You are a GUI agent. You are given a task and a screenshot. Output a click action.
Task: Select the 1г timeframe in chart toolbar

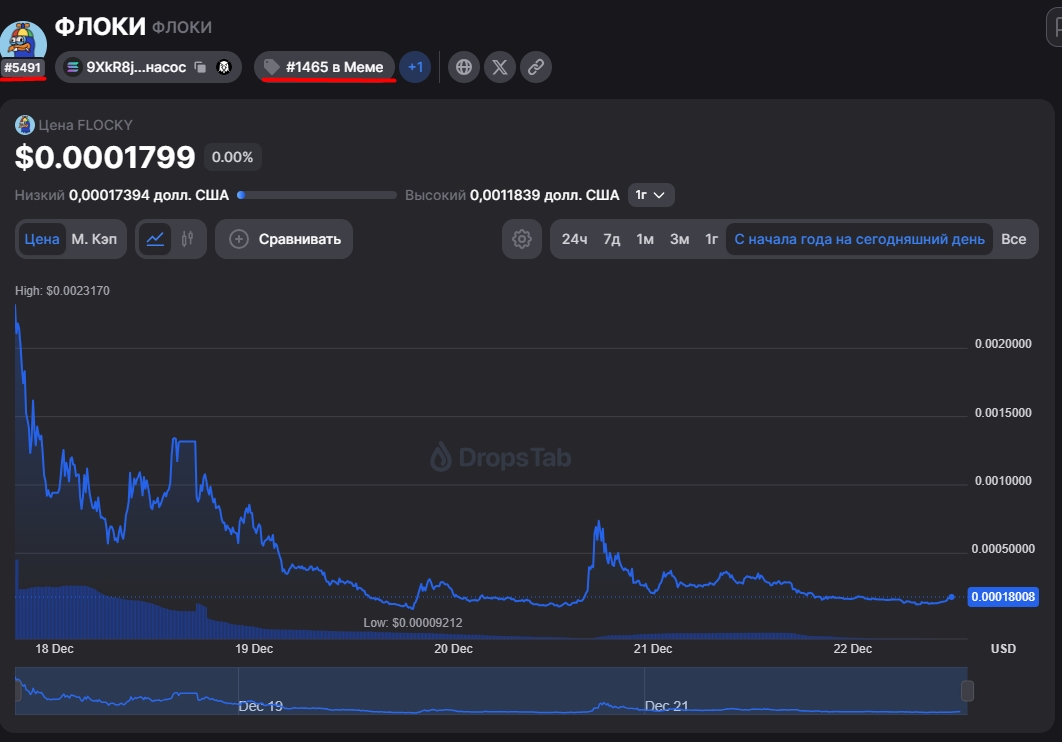(711, 239)
